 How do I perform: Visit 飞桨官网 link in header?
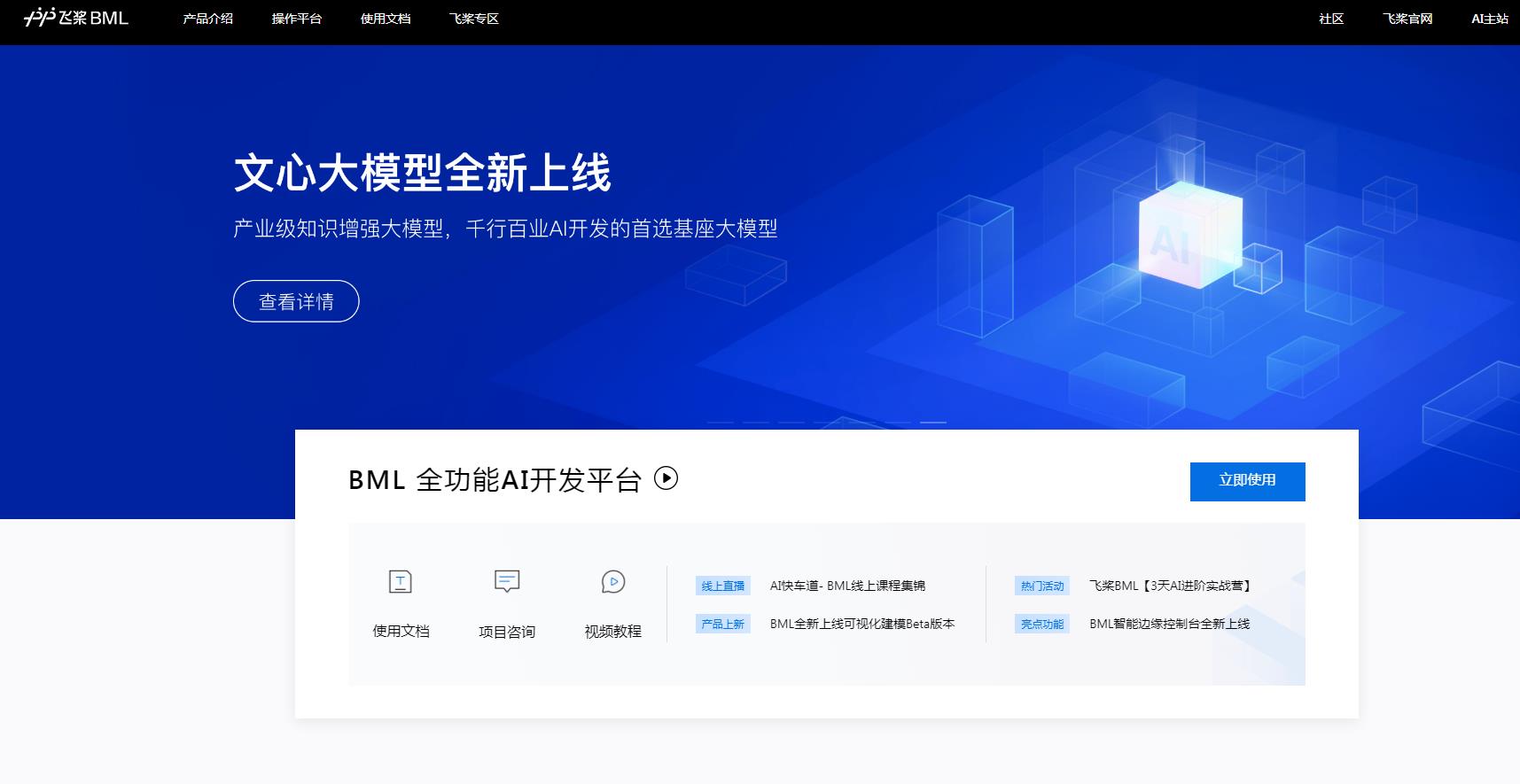click(x=1407, y=19)
